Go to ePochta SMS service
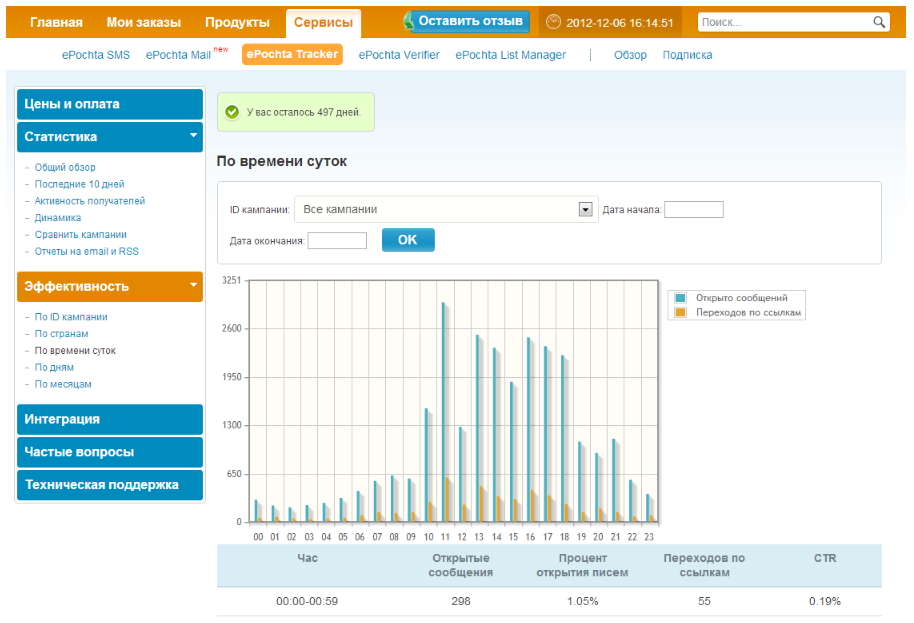Image resolution: width=914 pixels, height=623 pixels. point(96,55)
